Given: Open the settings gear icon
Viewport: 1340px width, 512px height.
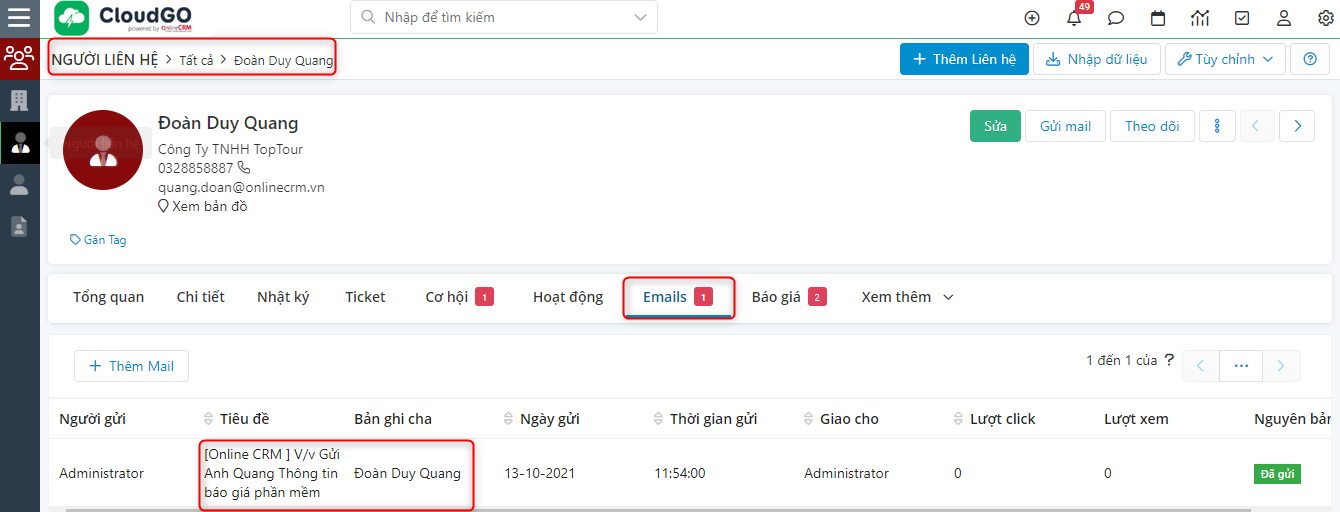Looking at the screenshot, I should 1325,18.
